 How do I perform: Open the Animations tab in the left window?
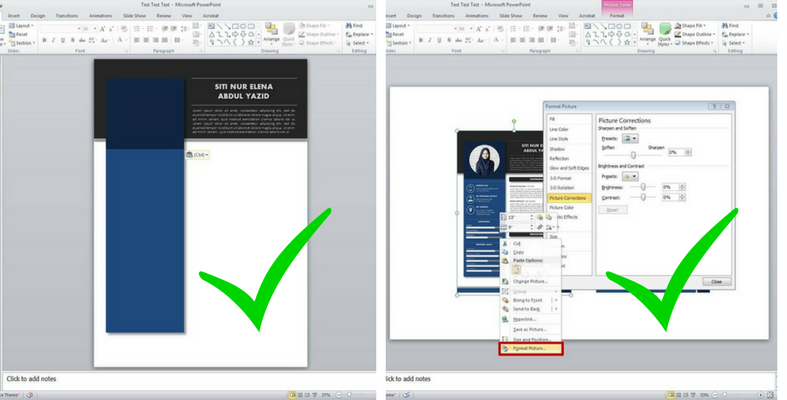pyautogui.click(x=101, y=16)
